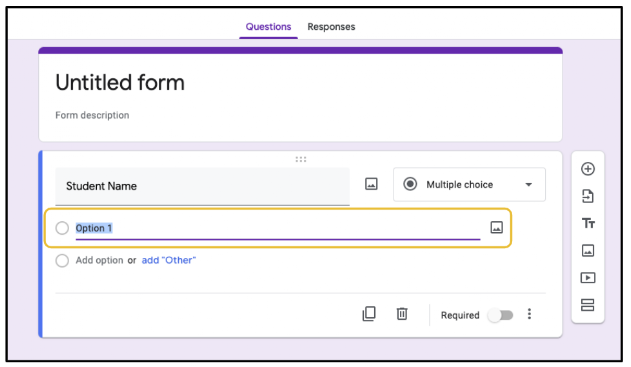Screen dimensions: 631x367
Task: Toggle the Required switch
Action: point(501,315)
